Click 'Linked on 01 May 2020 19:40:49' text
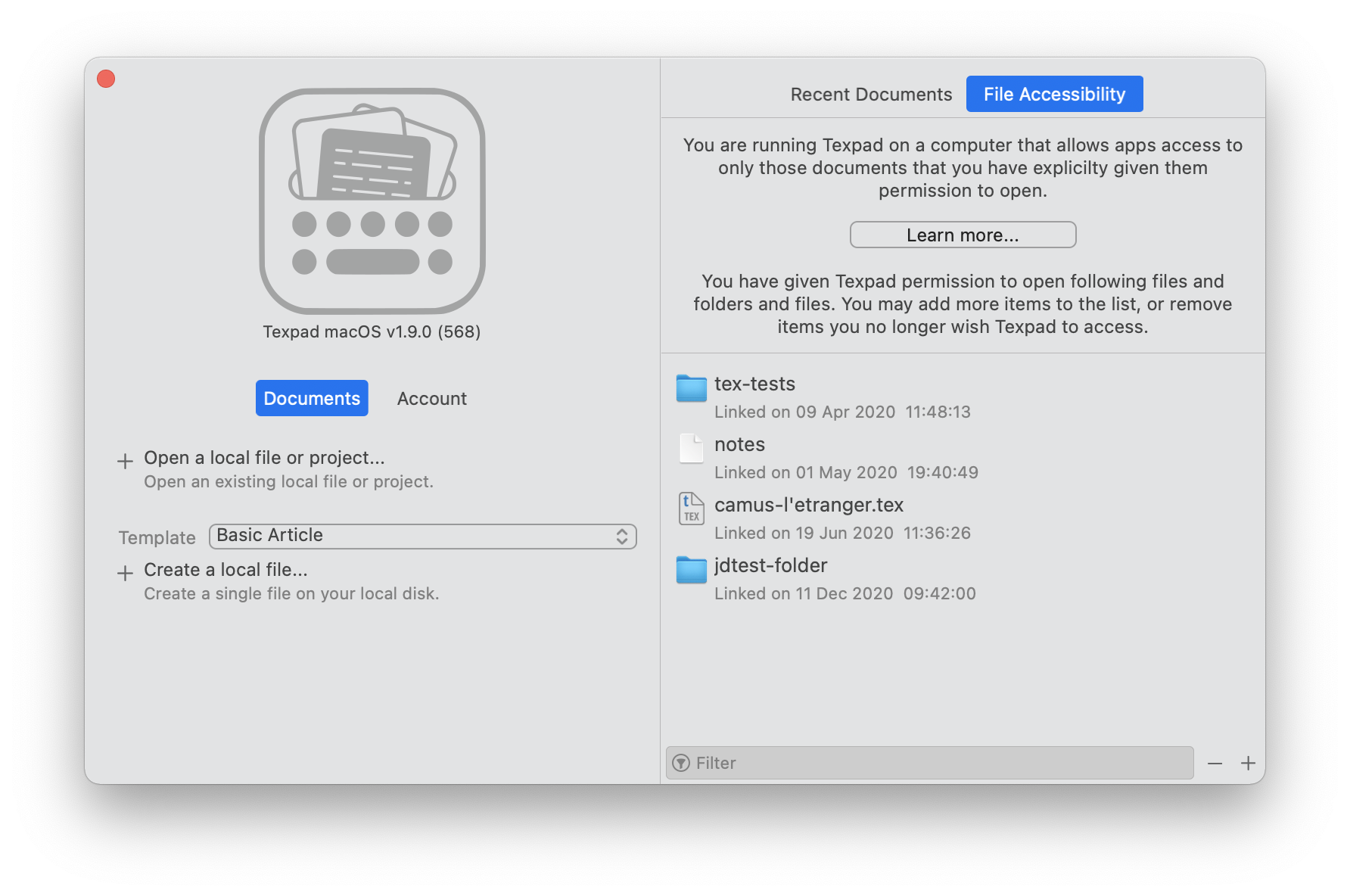This screenshot has width=1350, height=896. (x=846, y=472)
